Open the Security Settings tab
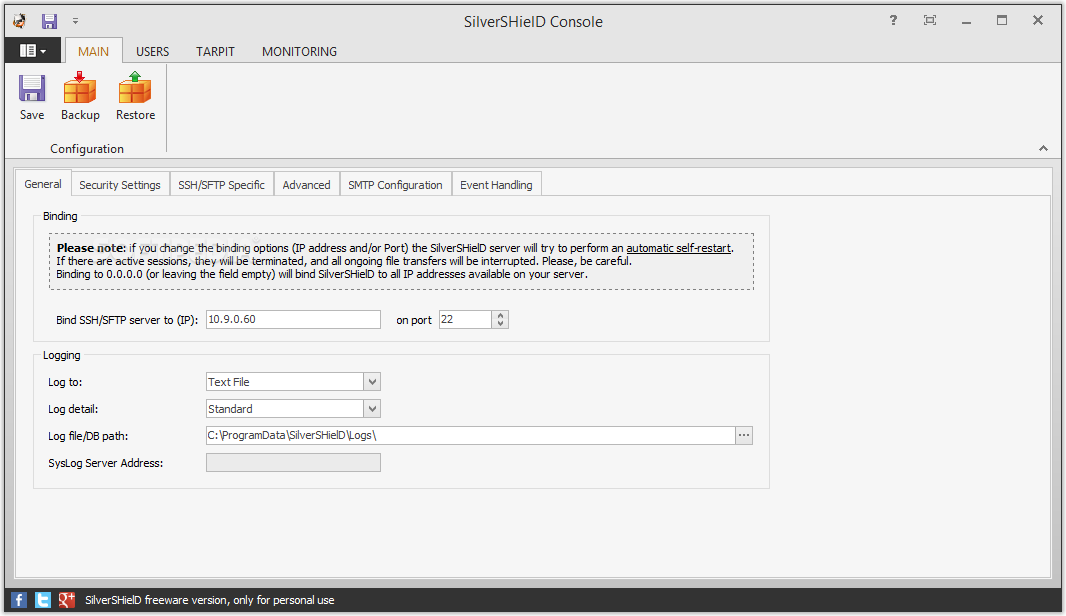1066x616 pixels. [x=120, y=185]
